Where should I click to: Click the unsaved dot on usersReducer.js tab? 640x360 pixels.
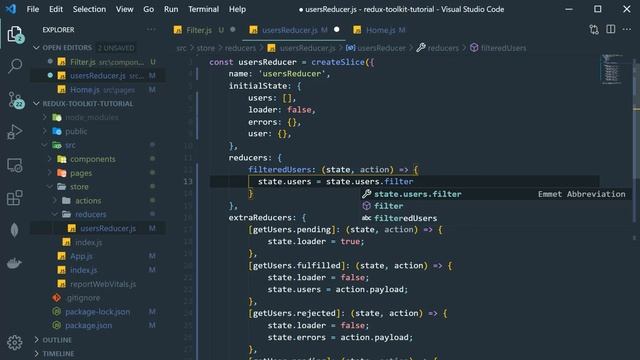pos(337,29)
